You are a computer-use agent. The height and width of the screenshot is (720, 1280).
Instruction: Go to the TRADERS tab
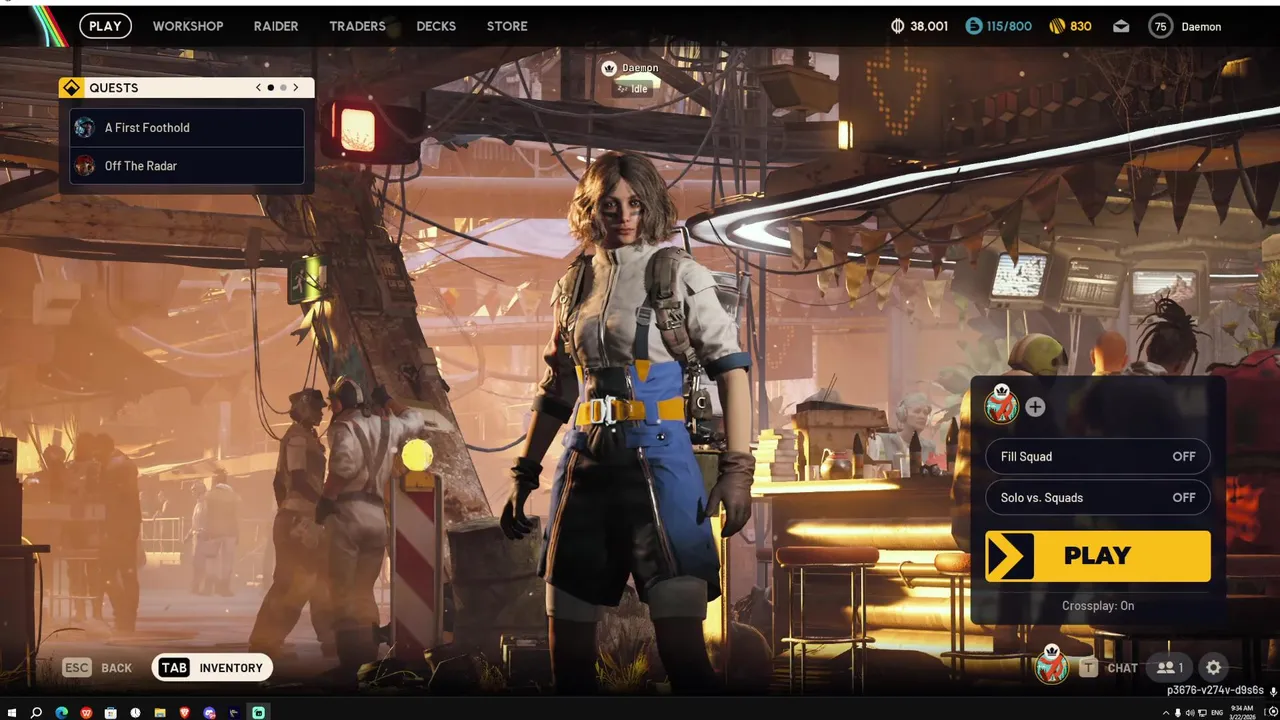[357, 26]
